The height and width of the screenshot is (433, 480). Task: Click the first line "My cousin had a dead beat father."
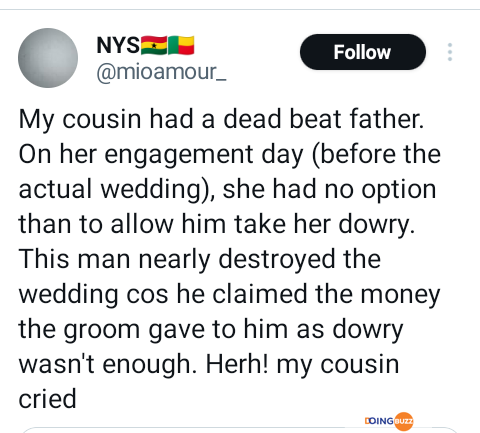(221, 119)
